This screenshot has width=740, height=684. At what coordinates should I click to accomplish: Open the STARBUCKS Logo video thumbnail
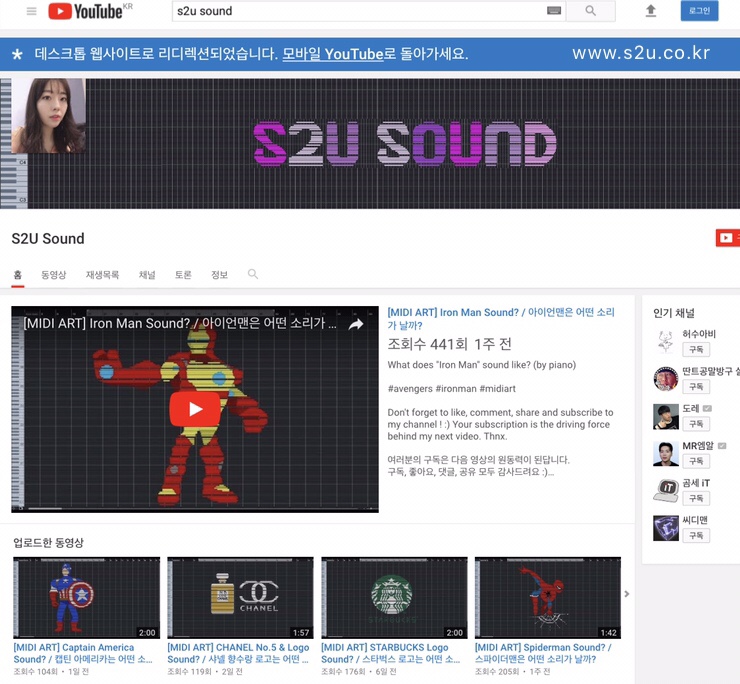[394, 598]
